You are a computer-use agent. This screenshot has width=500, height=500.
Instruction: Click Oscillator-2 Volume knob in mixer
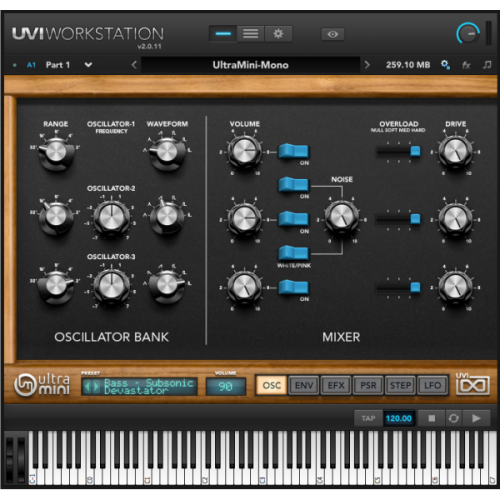[x=245, y=219]
